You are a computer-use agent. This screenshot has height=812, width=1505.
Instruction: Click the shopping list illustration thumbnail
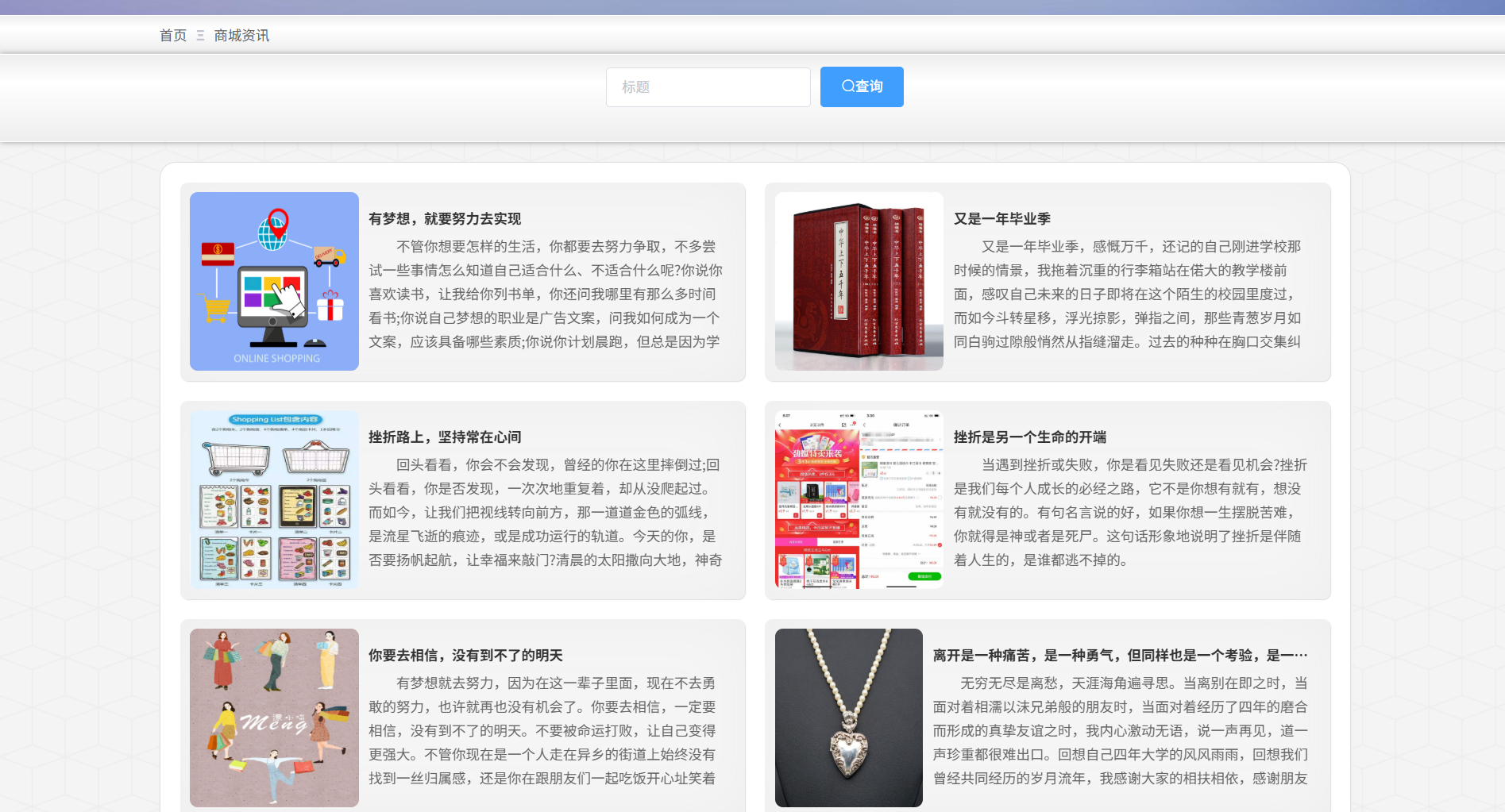(274, 498)
